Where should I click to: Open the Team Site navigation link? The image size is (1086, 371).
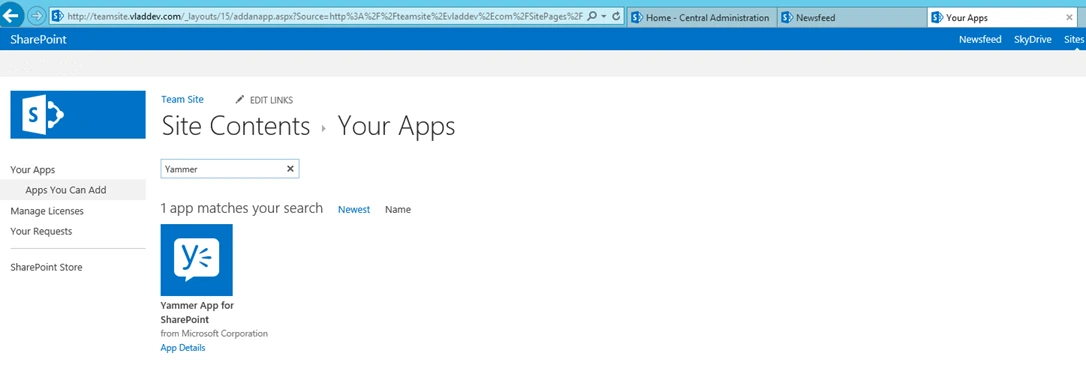tap(182, 100)
